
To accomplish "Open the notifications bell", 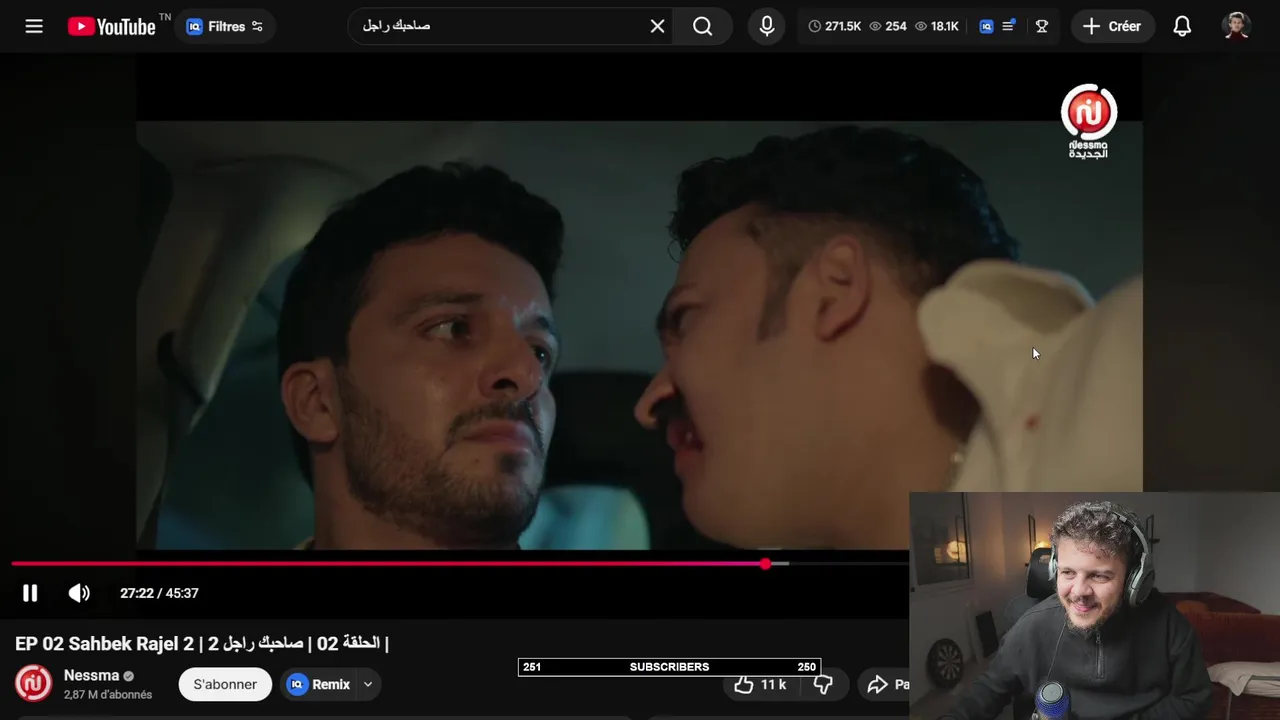I will [x=1182, y=26].
